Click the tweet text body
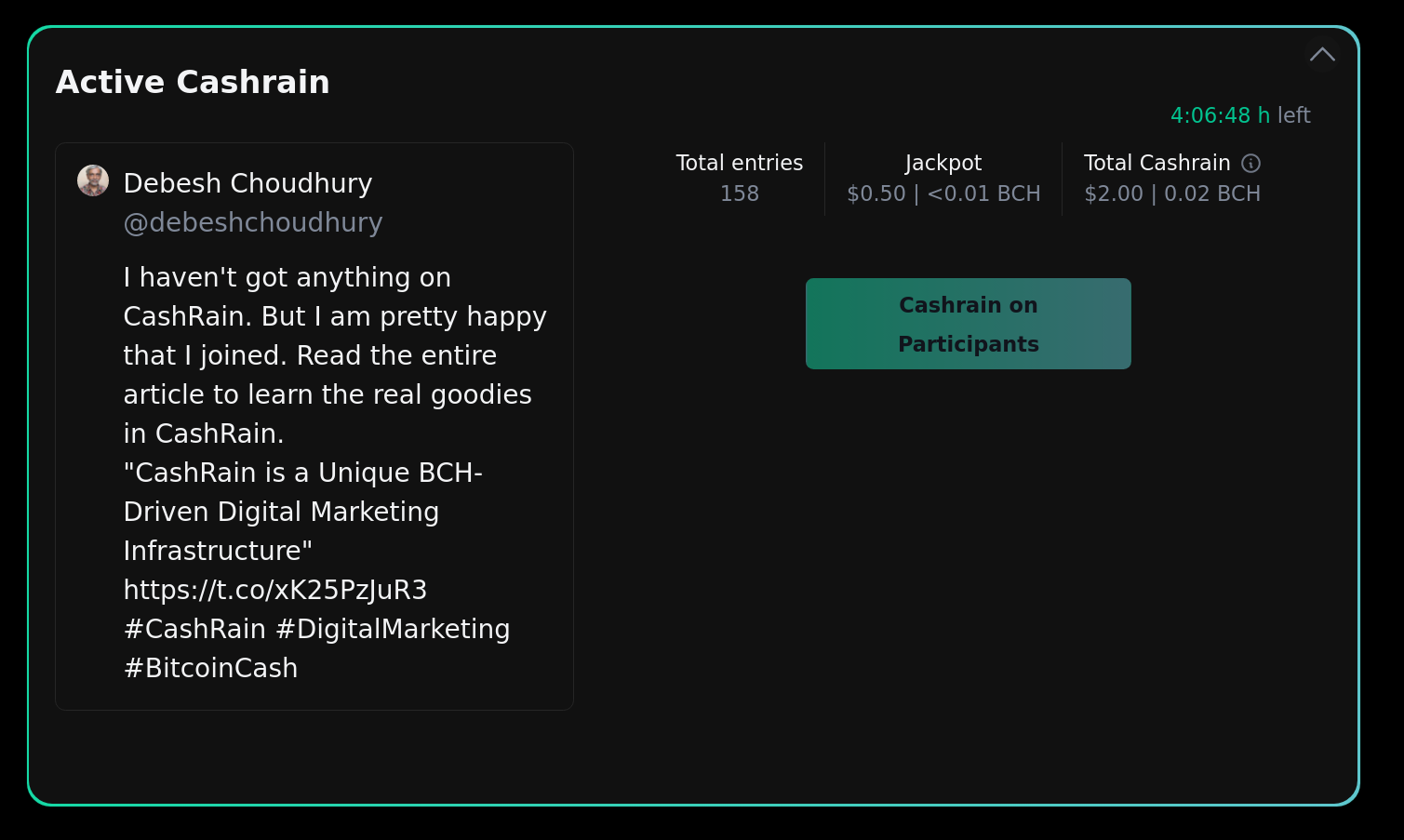This screenshot has height=840, width=1404. (x=335, y=473)
